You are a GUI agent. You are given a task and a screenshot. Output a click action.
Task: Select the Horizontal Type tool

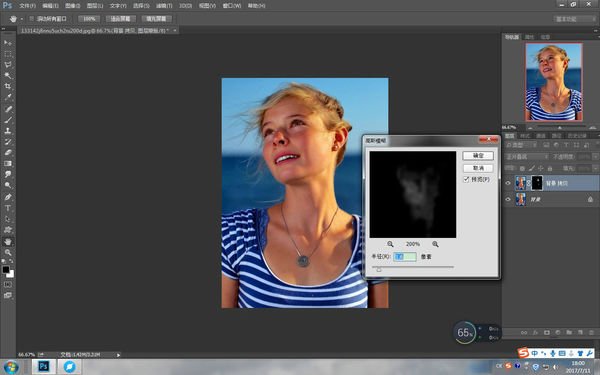point(8,208)
